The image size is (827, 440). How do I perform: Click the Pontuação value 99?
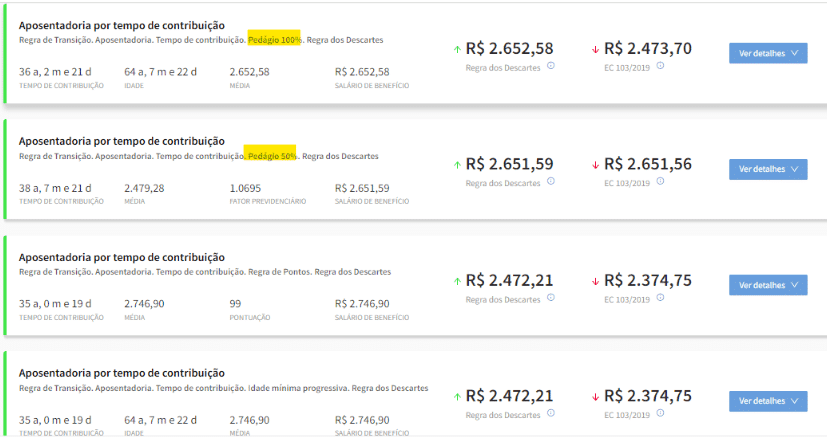tap(236, 304)
